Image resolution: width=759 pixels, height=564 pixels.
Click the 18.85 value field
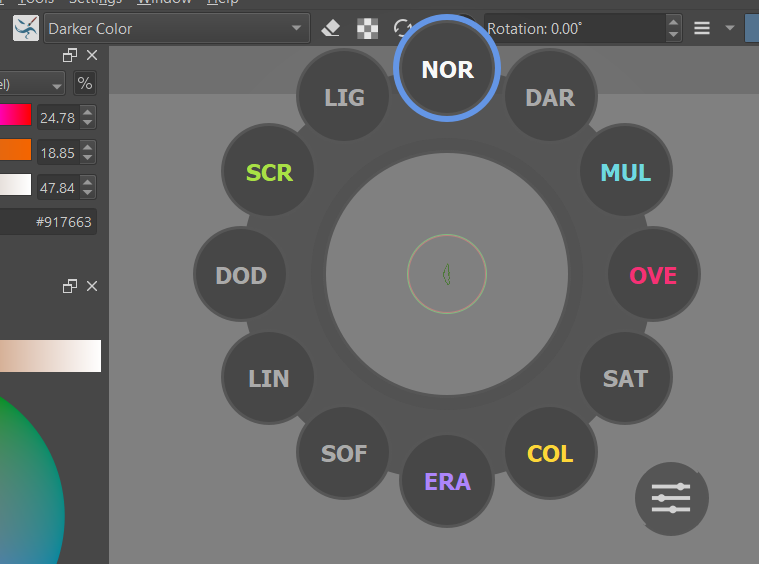[58, 152]
